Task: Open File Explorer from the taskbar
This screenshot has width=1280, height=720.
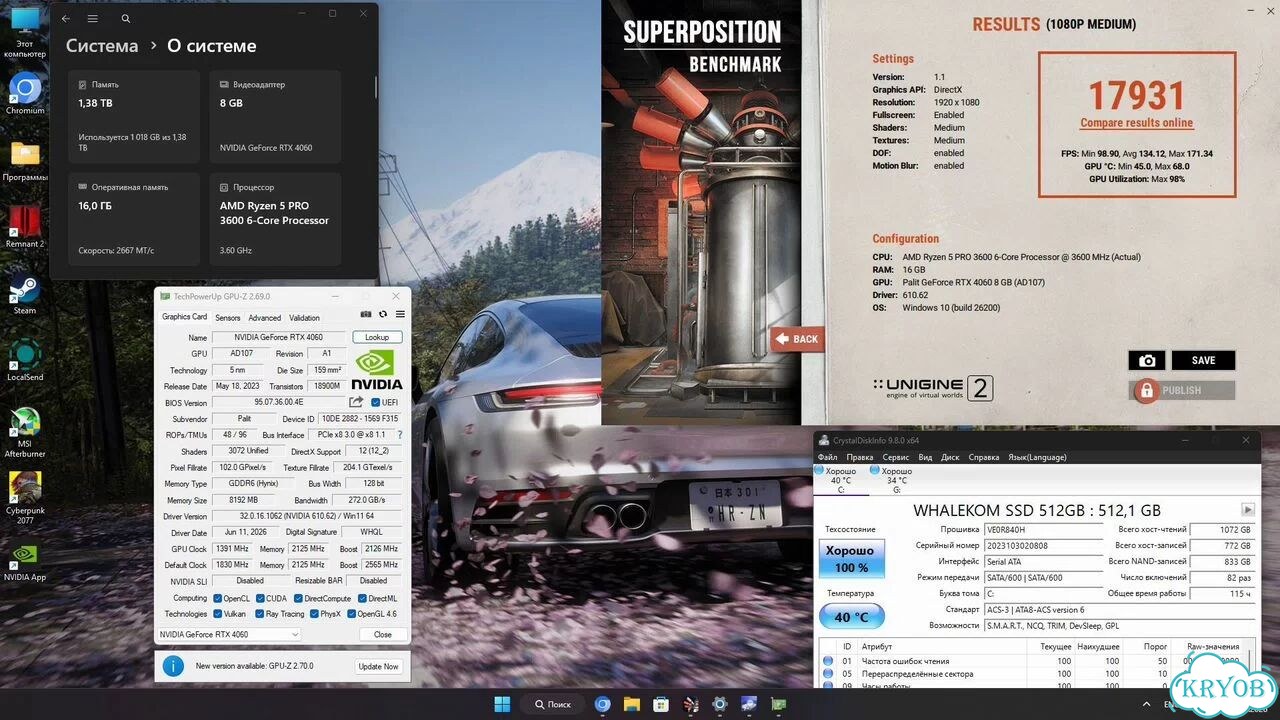Action: click(x=631, y=704)
